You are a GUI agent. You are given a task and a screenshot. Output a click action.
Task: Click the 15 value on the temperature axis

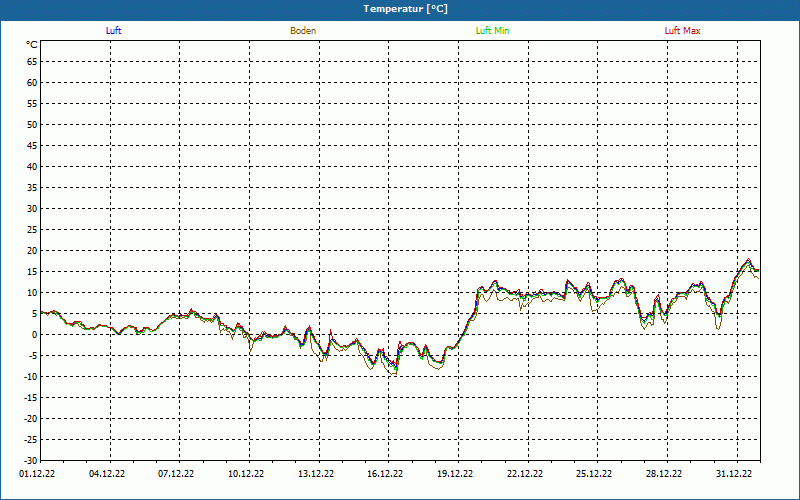[x=32, y=271]
